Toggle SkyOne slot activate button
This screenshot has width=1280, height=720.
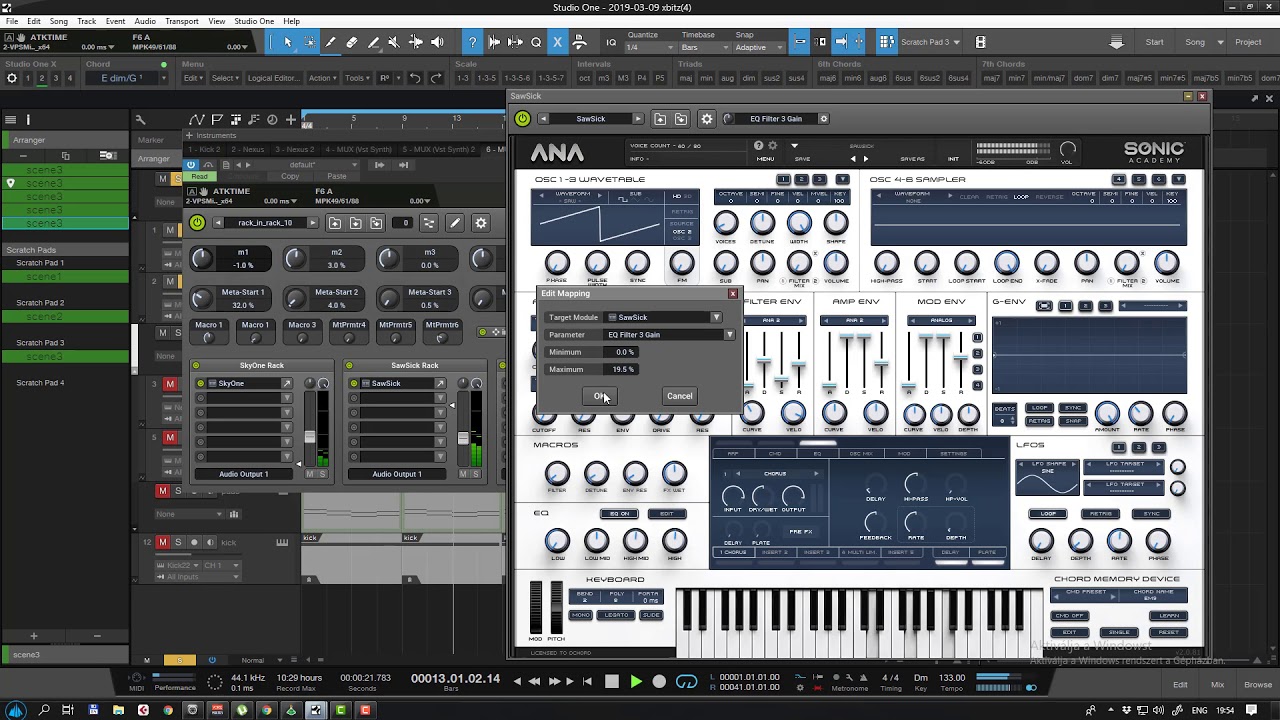[200, 384]
